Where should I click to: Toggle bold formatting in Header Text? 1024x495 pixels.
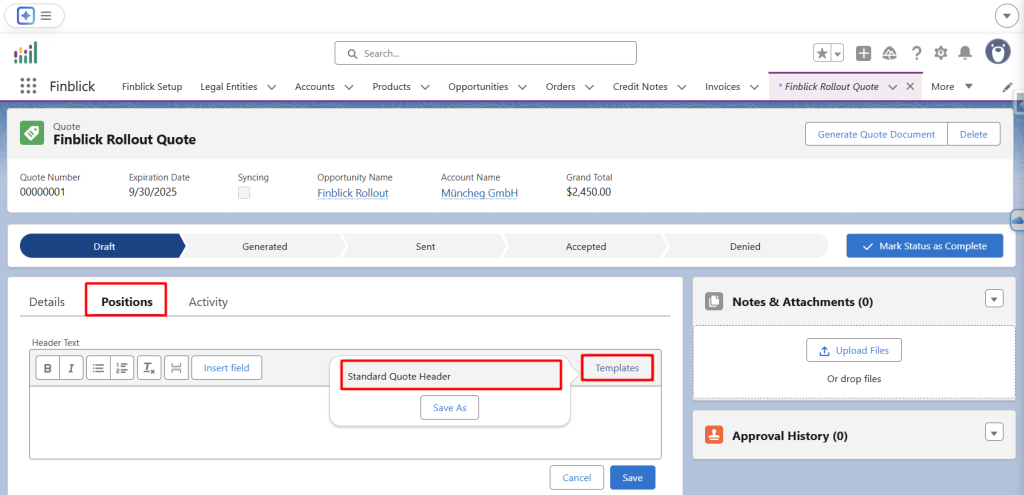(x=48, y=368)
